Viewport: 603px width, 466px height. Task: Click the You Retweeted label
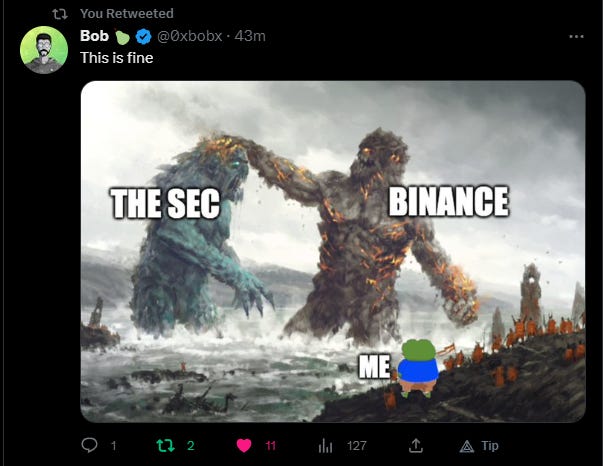[127, 13]
